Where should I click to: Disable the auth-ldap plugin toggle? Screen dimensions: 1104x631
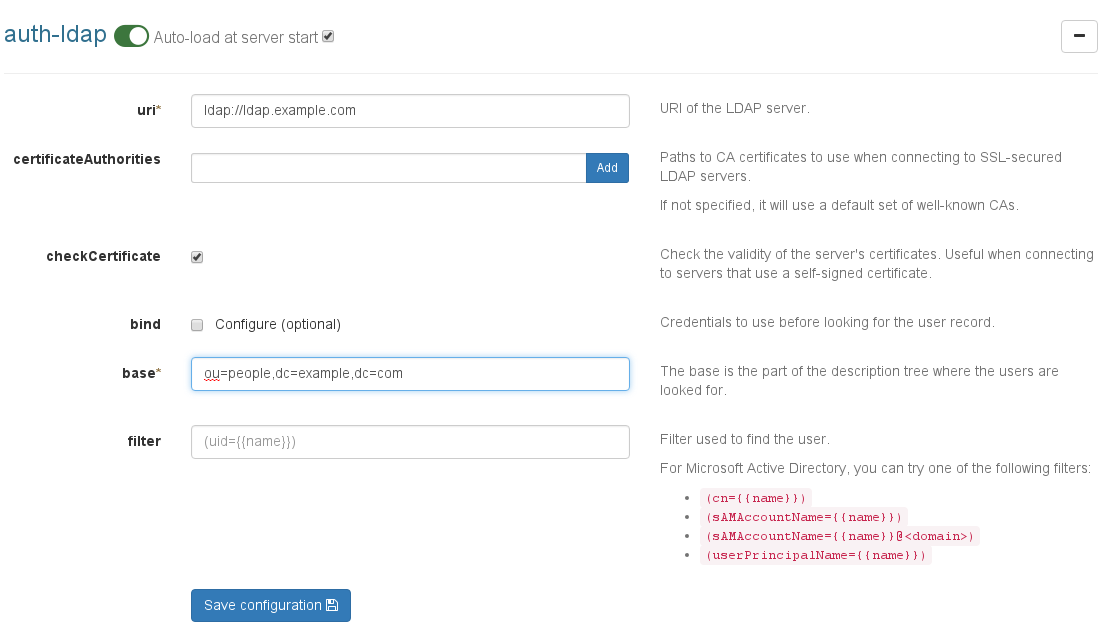131,34
